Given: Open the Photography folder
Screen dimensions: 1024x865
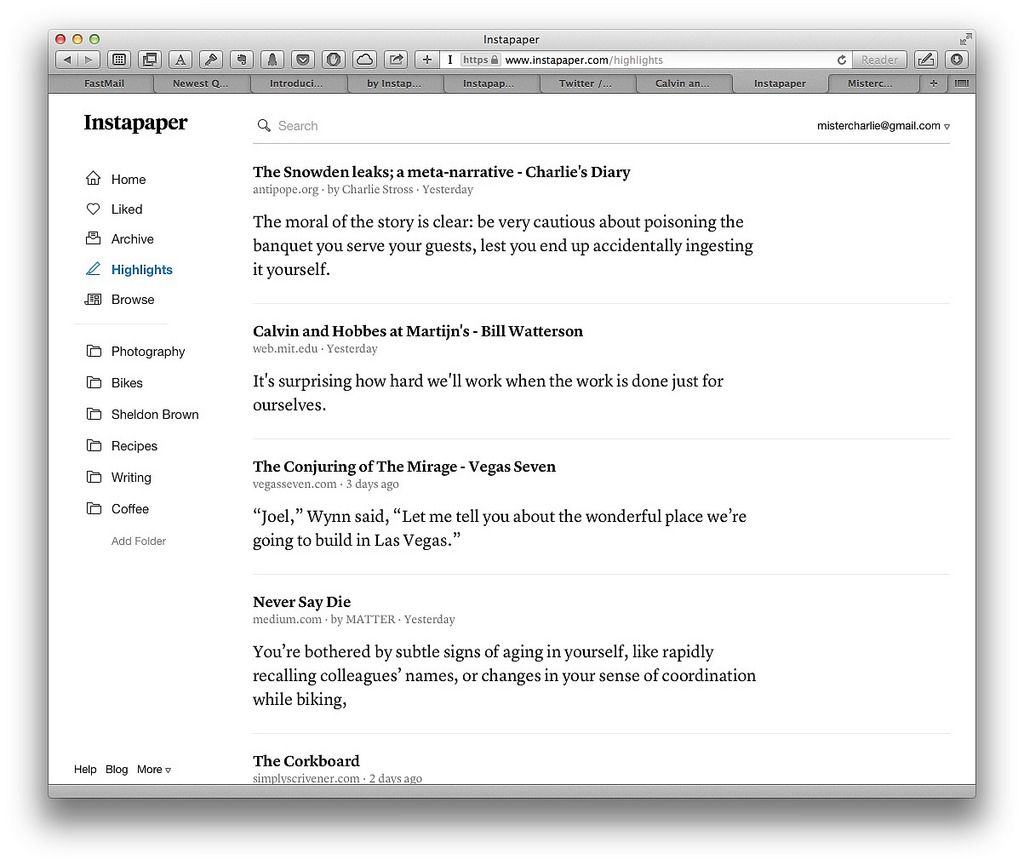Looking at the screenshot, I should [x=147, y=352].
